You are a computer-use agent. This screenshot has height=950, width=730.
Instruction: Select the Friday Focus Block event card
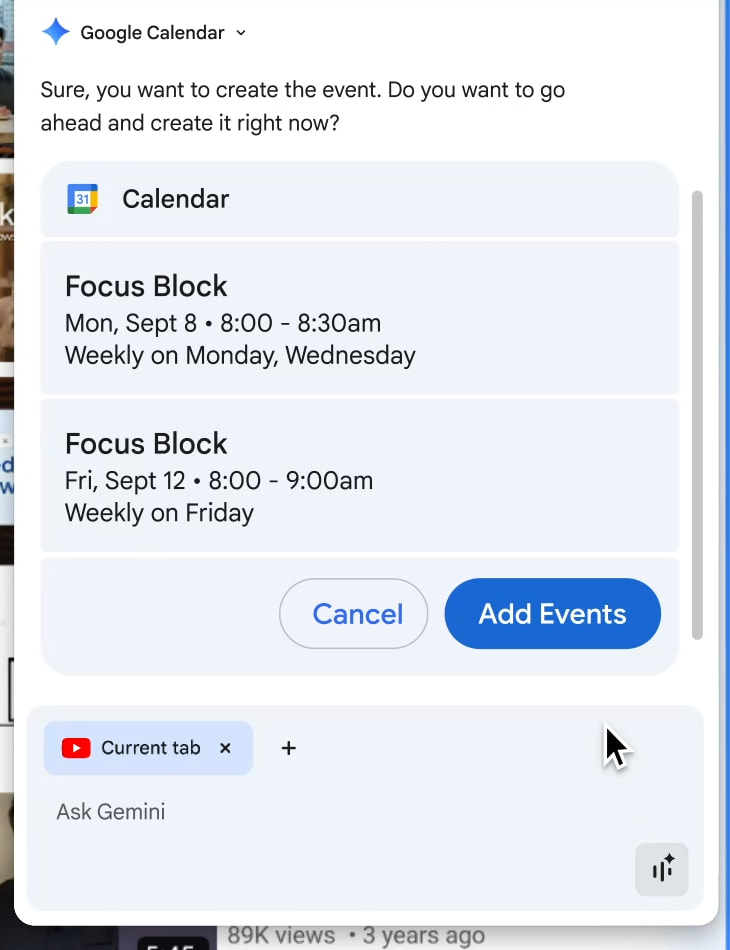pyautogui.click(x=360, y=476)
